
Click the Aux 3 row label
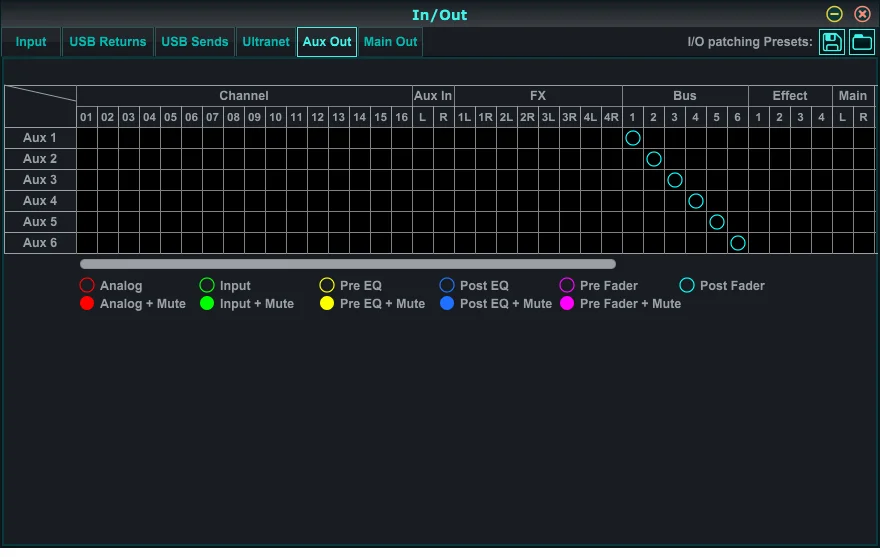point(40,180)
